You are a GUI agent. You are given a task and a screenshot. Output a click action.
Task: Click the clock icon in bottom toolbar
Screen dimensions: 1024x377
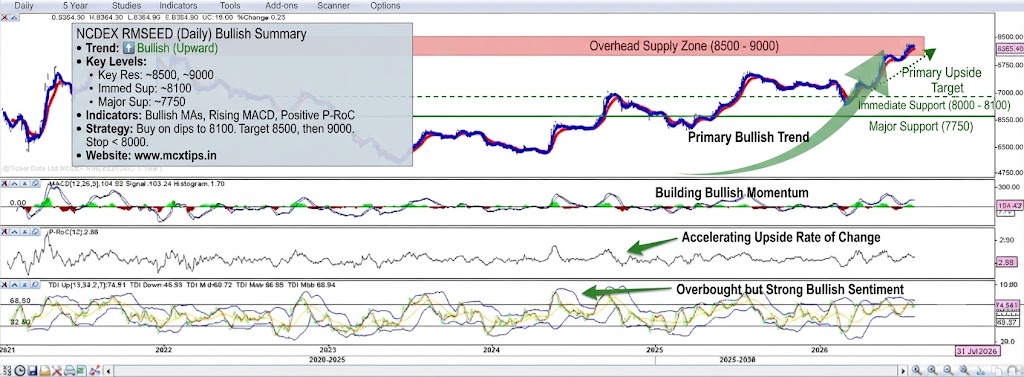click(20, 370)
